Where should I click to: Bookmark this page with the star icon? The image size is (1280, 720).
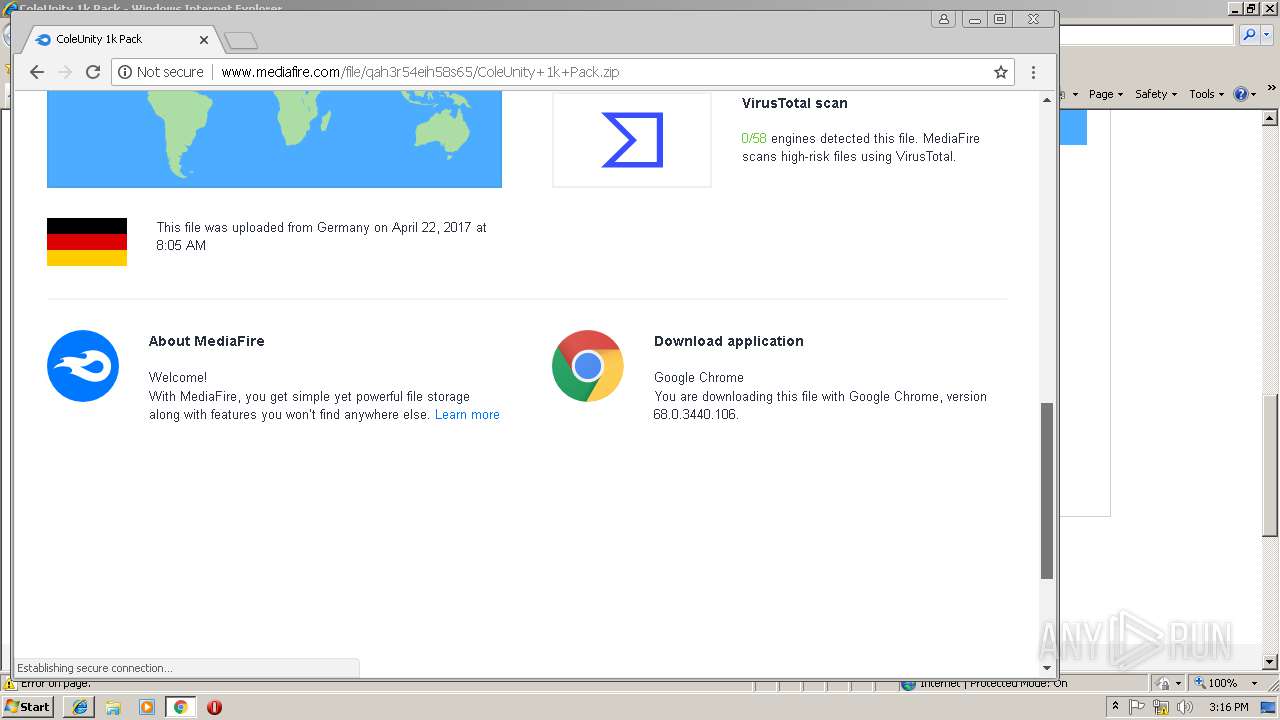[x=1000, y=72]
